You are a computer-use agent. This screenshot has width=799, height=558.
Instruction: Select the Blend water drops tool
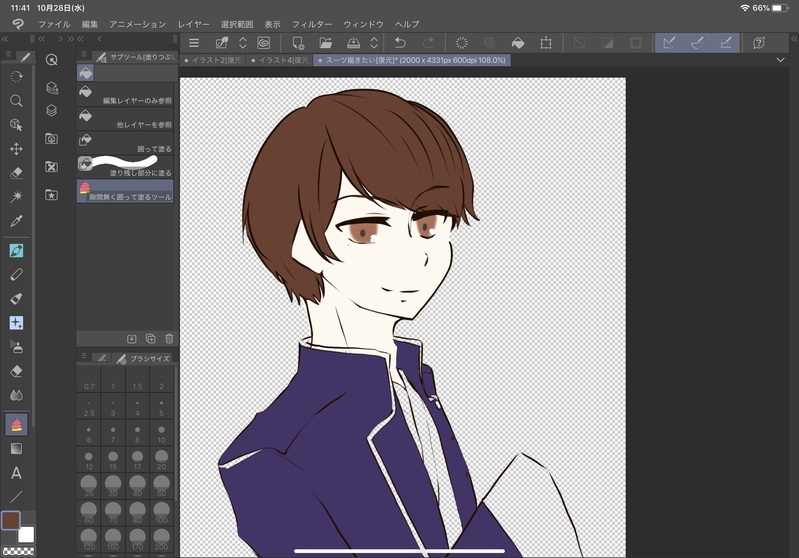(16, 395)
